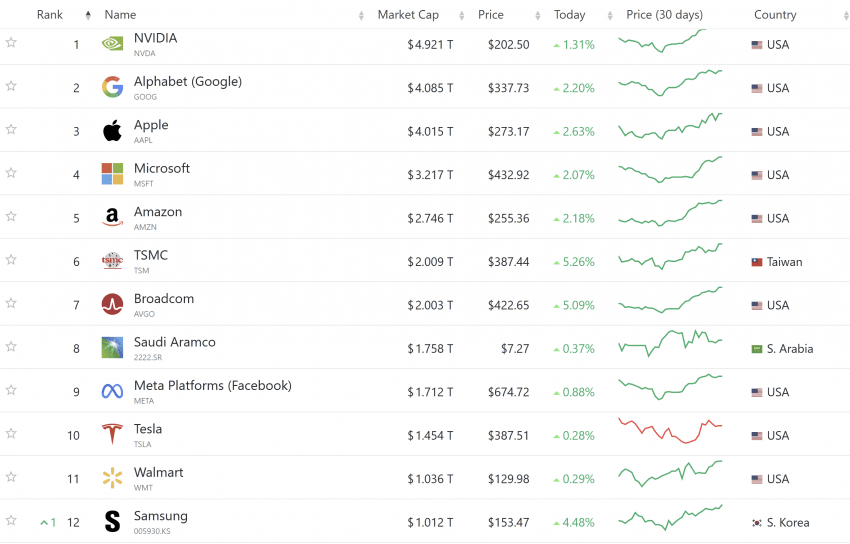Screen dimensions: 850x544
Task: Click the Samsung logo icon
Action: click(x=112, y=521)
